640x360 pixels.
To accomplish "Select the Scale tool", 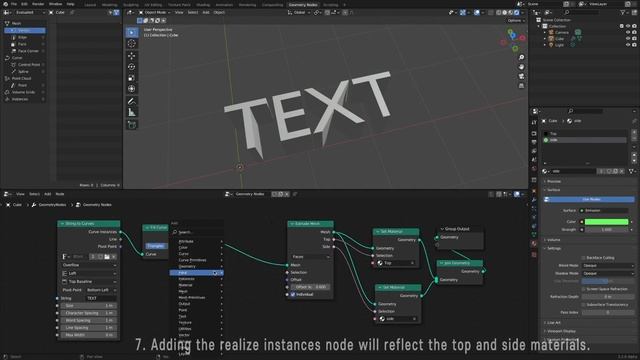I will tap(131, 78).
